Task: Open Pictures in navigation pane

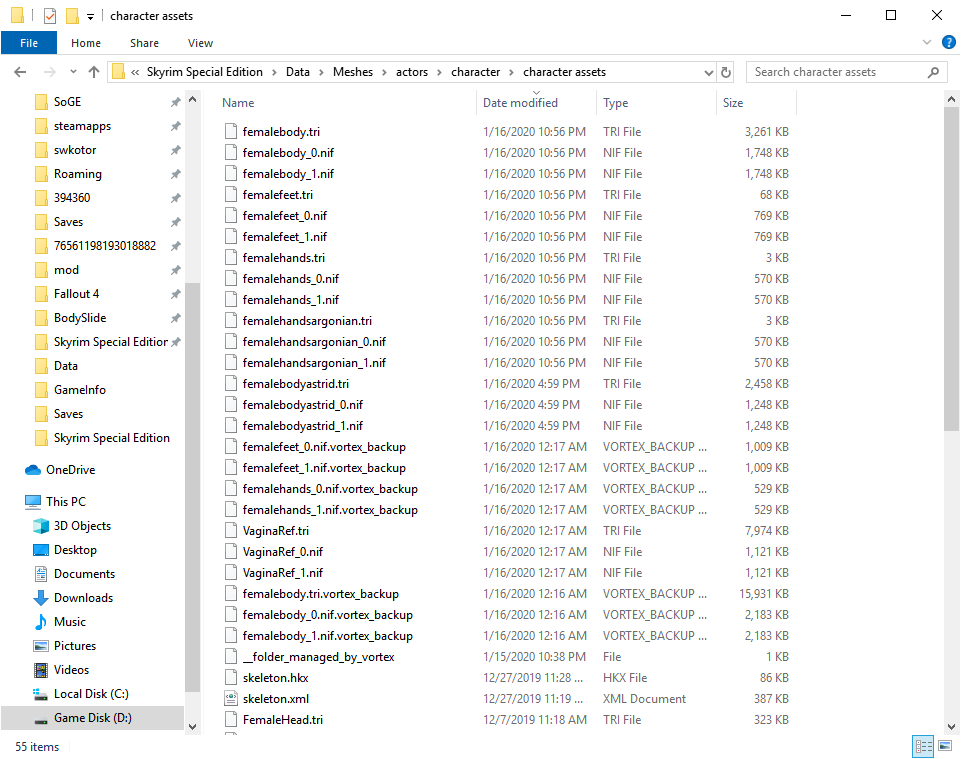Action: (75, 646)
